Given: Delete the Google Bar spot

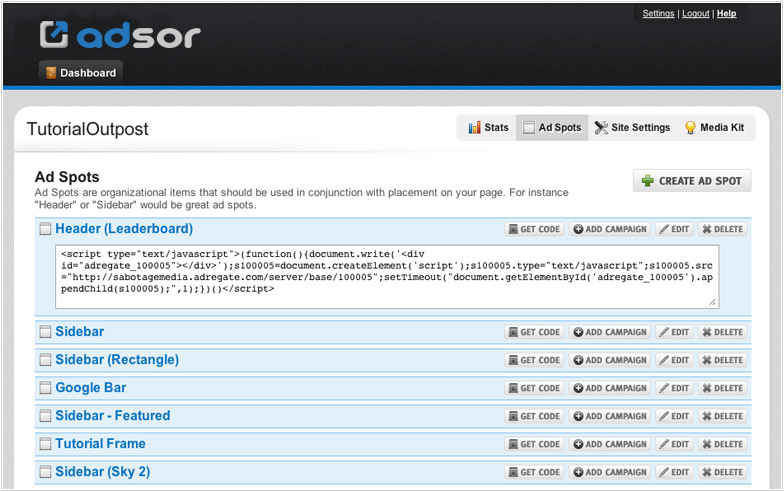Looking at the screenshot, I should tap(722, 388).
